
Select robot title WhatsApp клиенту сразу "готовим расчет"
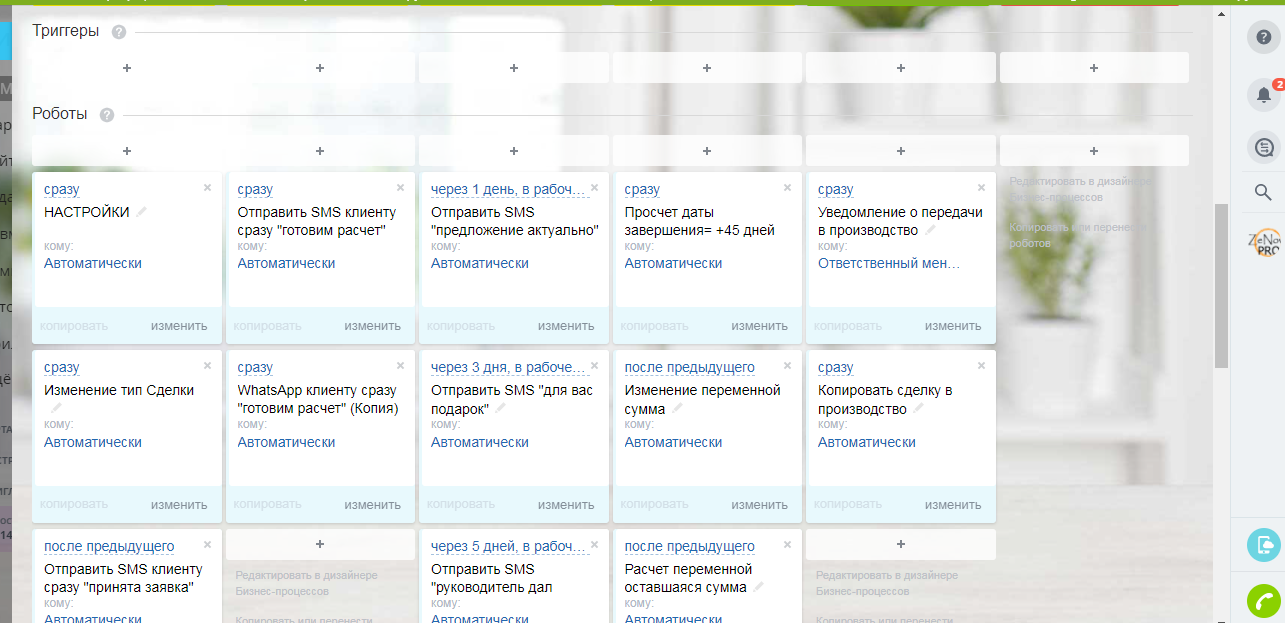pos(318,400)
